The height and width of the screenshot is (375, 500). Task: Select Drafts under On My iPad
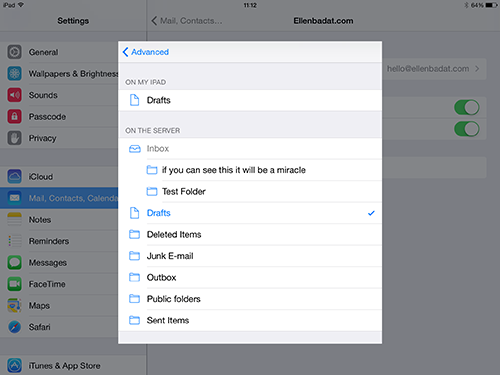tap(250, 100)
